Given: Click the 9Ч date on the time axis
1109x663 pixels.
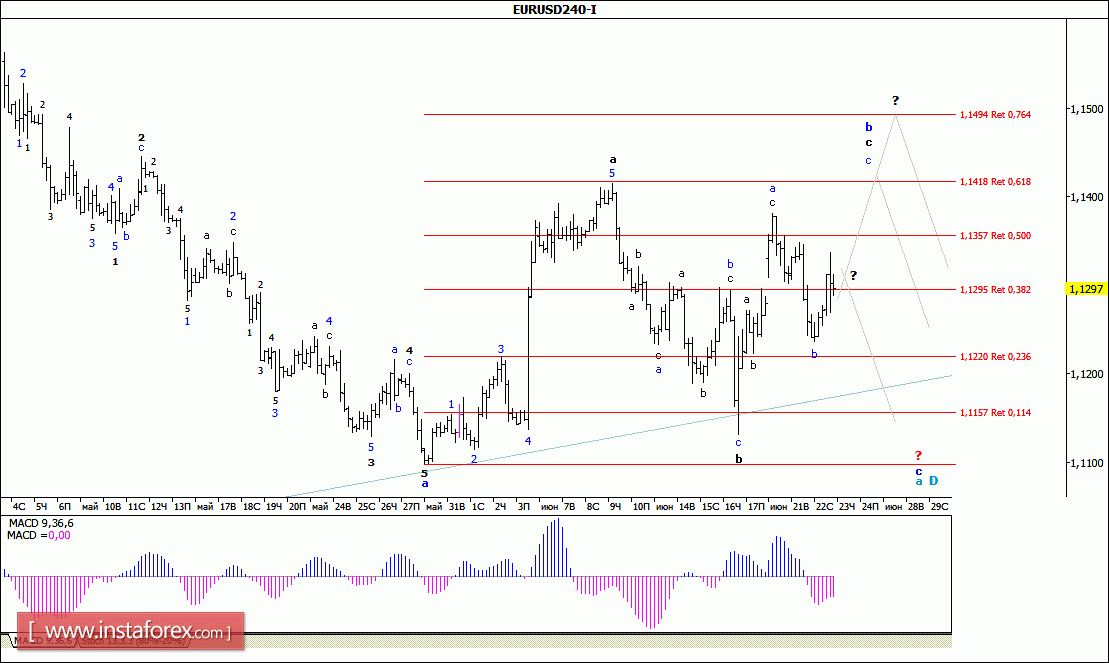Looking at the screenshot, I should 615,507.
